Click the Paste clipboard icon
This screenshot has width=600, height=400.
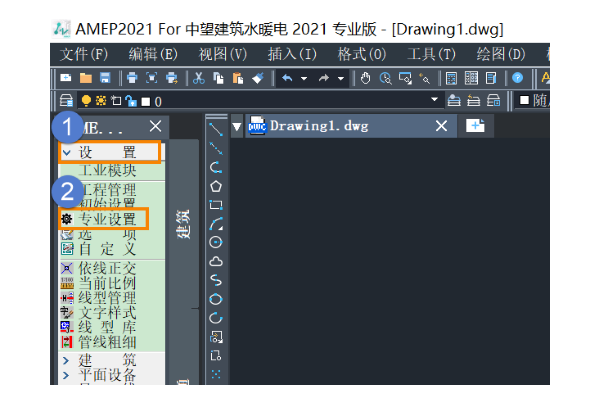click(238, 78)
